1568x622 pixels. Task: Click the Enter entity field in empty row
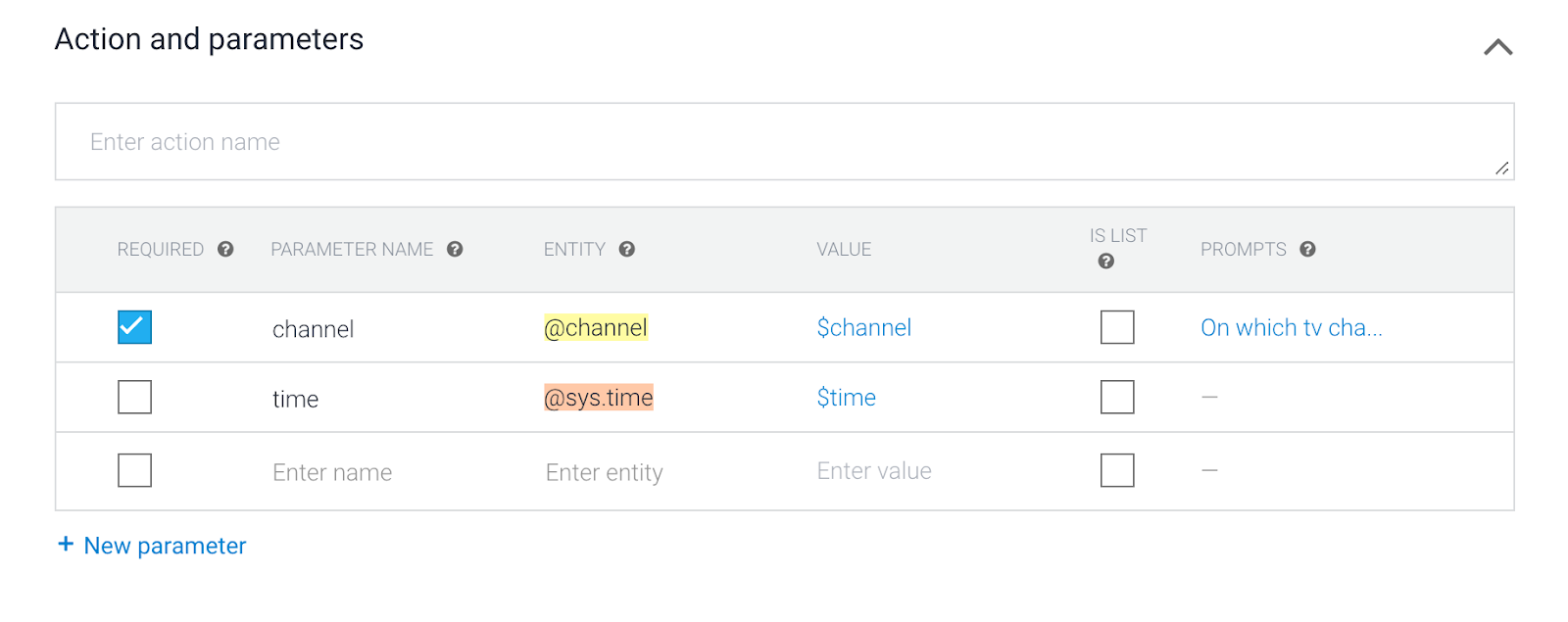coord(605,472)
